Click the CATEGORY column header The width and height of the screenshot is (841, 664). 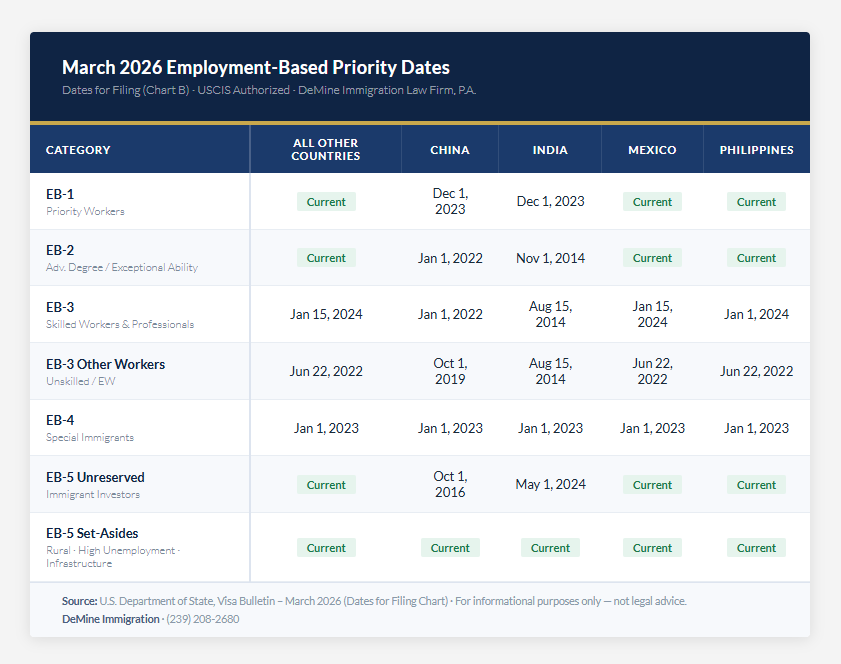click(78, 150)
